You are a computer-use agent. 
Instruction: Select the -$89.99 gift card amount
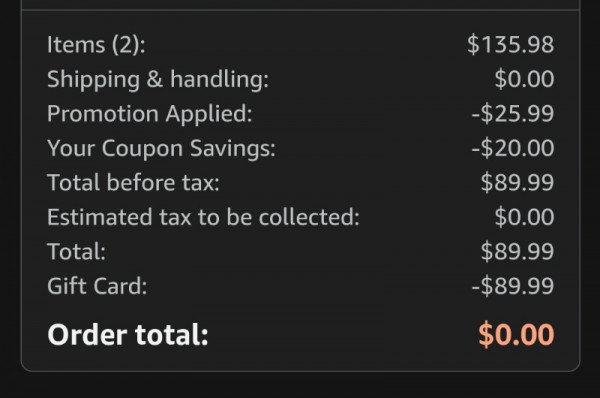pyautogui.click(x=513, y=285)
